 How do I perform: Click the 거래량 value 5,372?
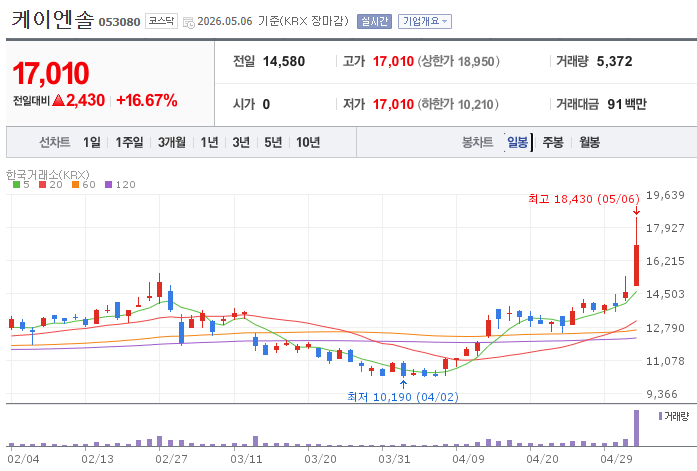click(614, 61)
